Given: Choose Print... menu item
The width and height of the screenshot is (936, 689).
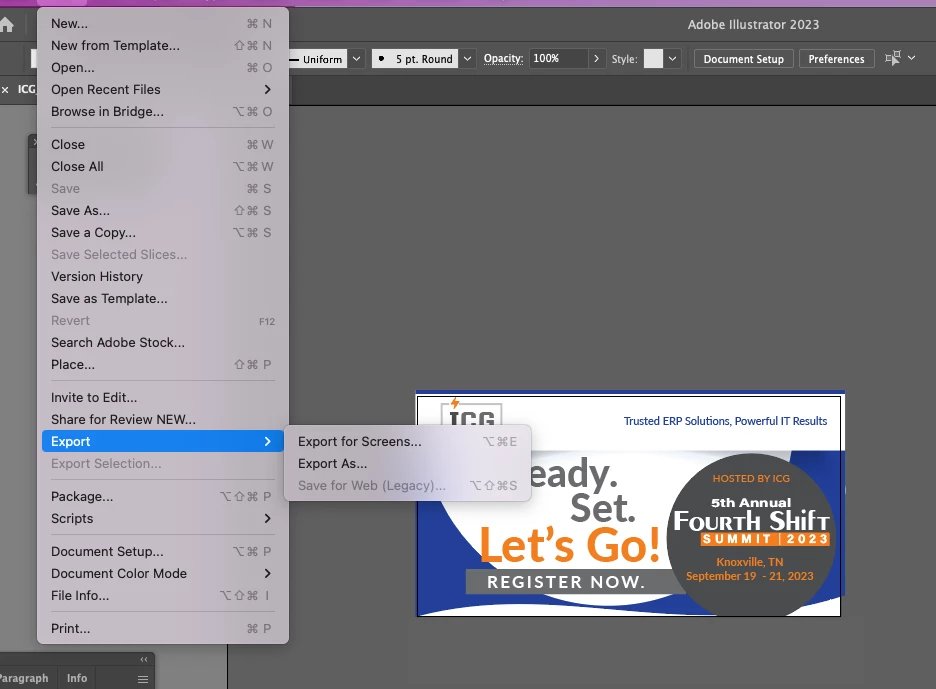Looking at the screenshot, I should [x=162, y=629].
